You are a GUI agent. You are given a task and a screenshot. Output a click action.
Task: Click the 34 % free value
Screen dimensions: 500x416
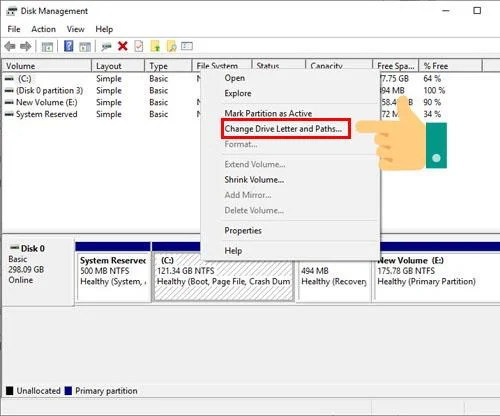[432, 114]
